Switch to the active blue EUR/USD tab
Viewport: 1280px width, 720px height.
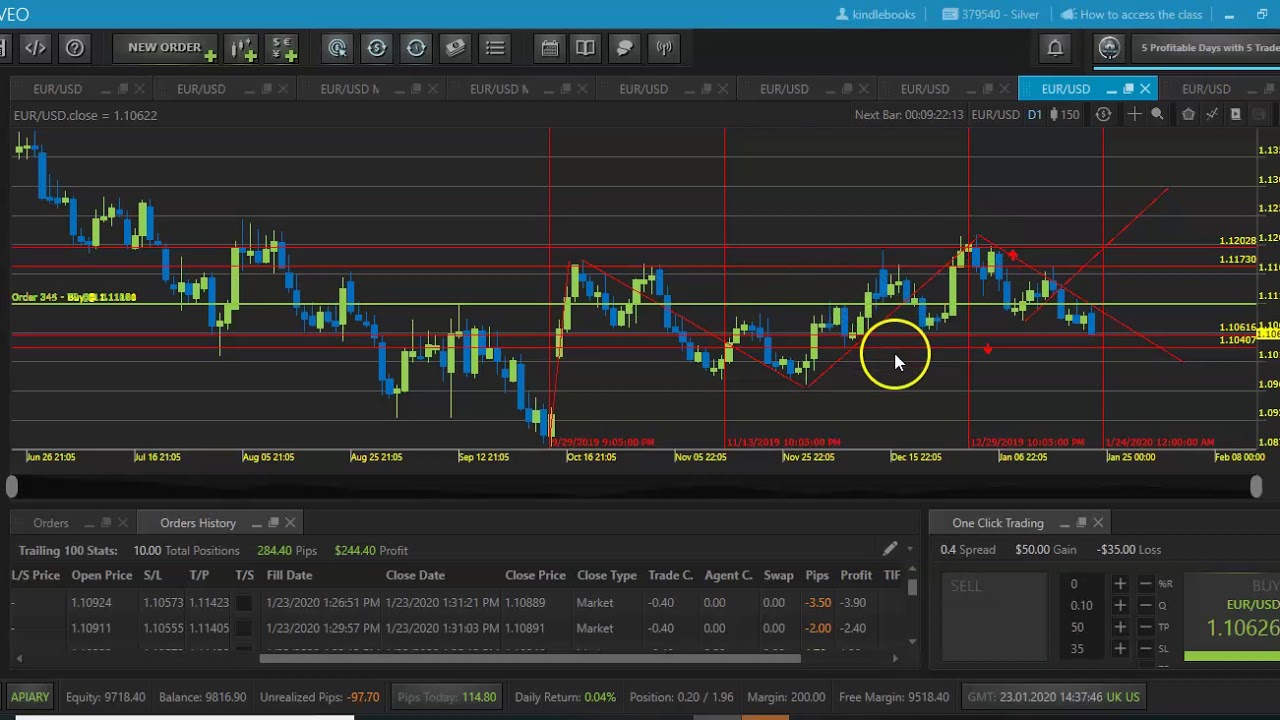click(x=1066, y=89)
